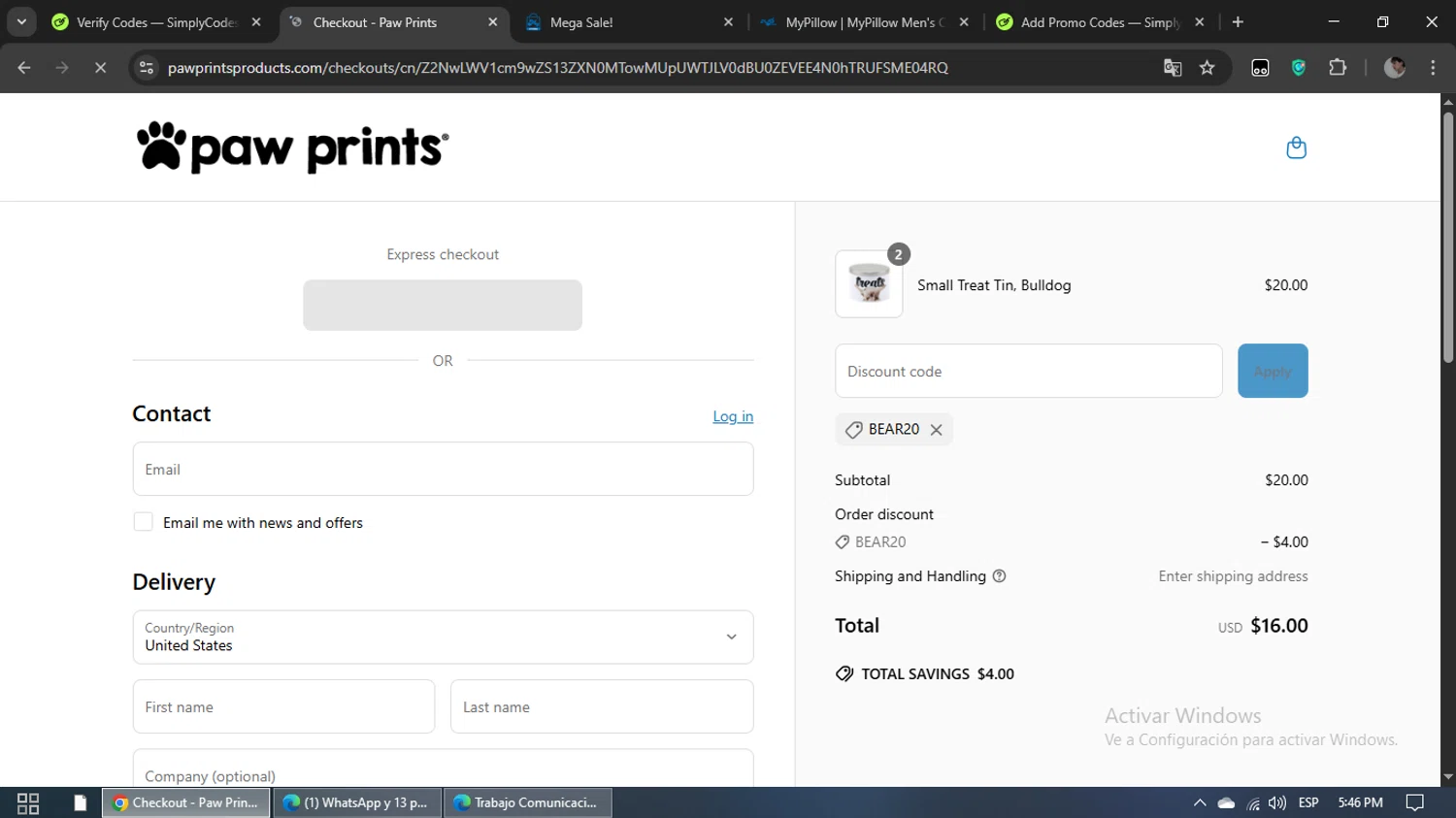
Task: Click the Paw Prints logo
Action: coord(292,147)
